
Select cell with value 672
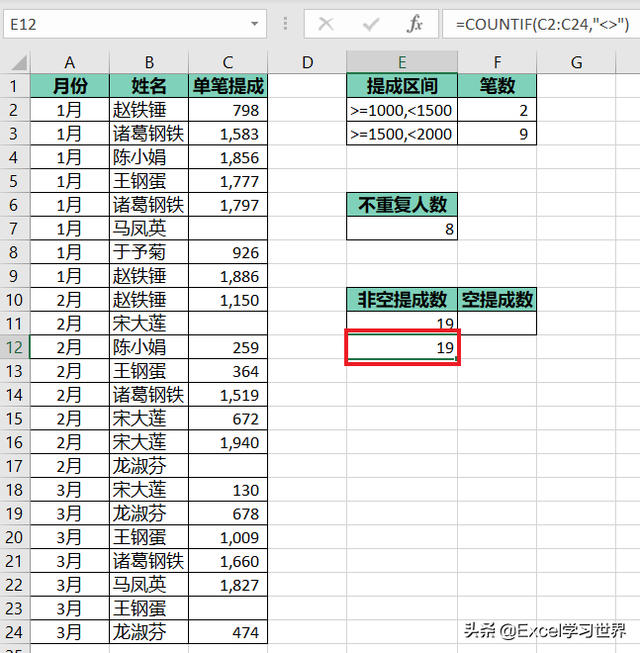coord(228,418)
